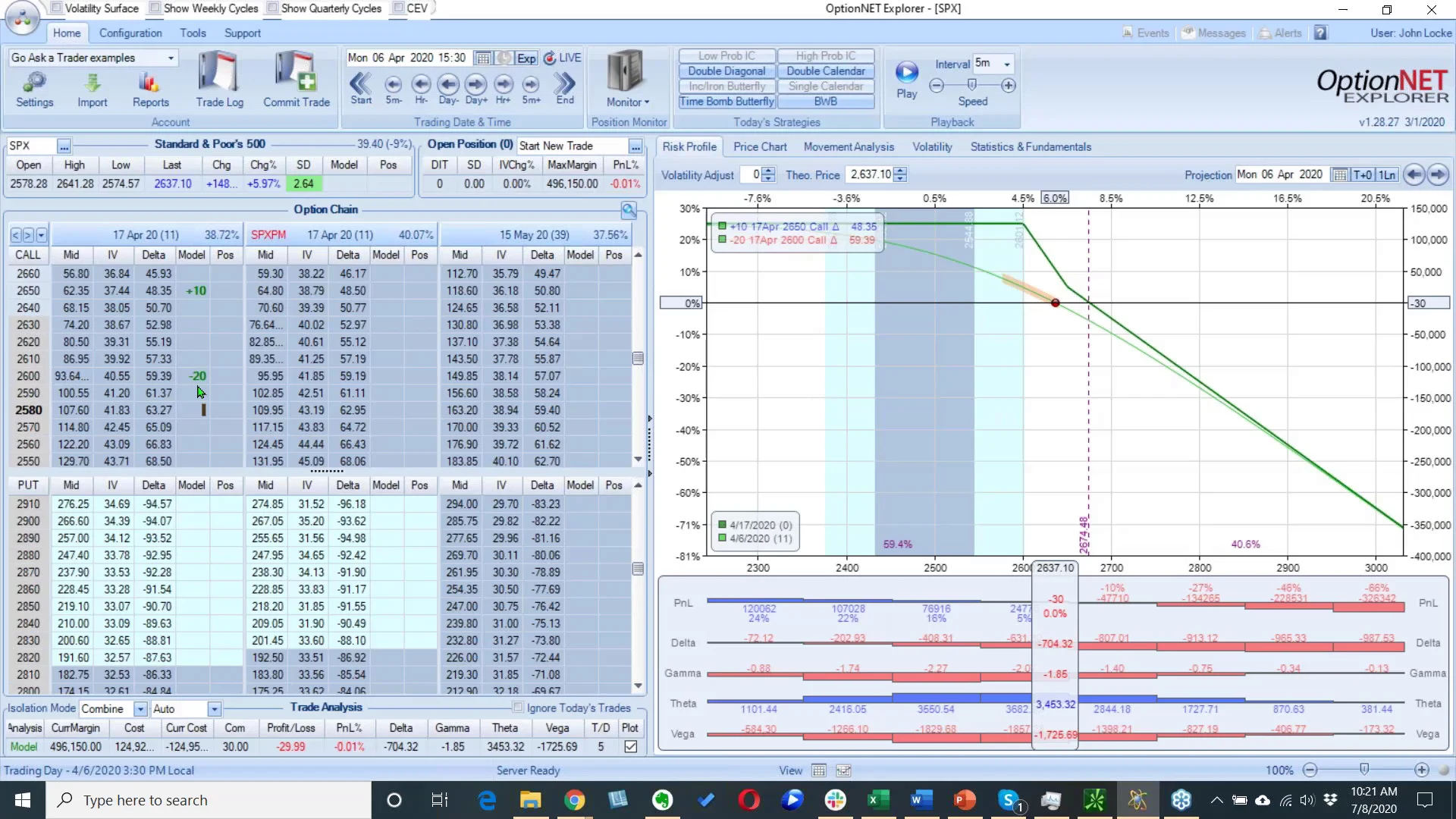1456x819 pixels.
Task: Click the Theo. Price input field
Action: point(870,174)
